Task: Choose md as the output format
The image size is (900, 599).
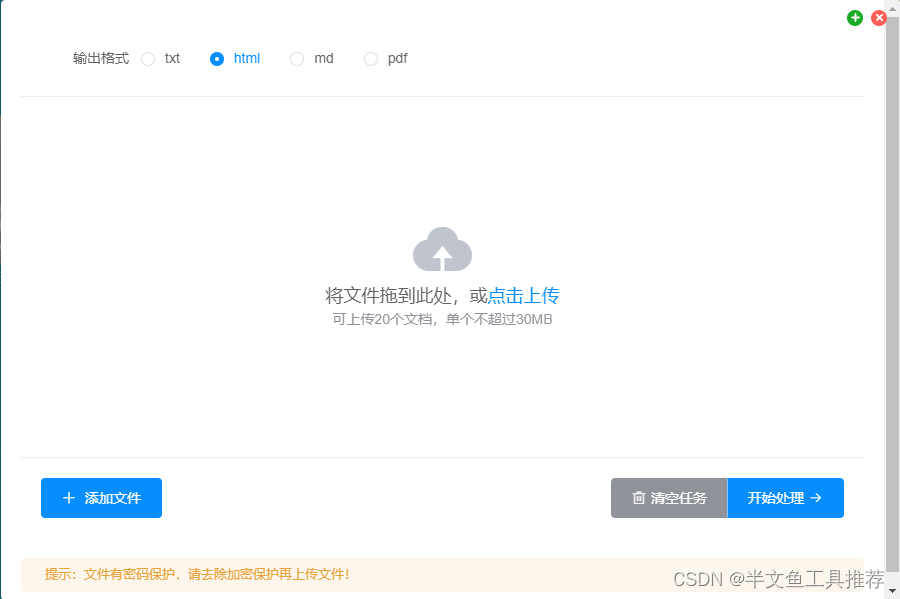Action: [297, 59]
